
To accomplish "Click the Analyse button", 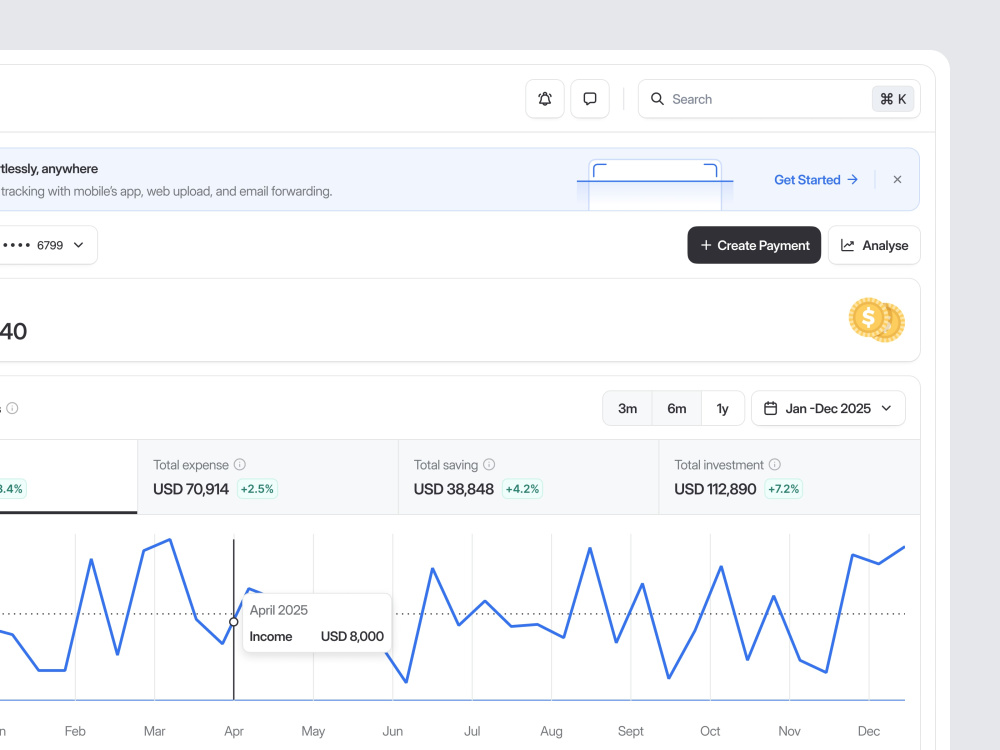I will [874, 245].
